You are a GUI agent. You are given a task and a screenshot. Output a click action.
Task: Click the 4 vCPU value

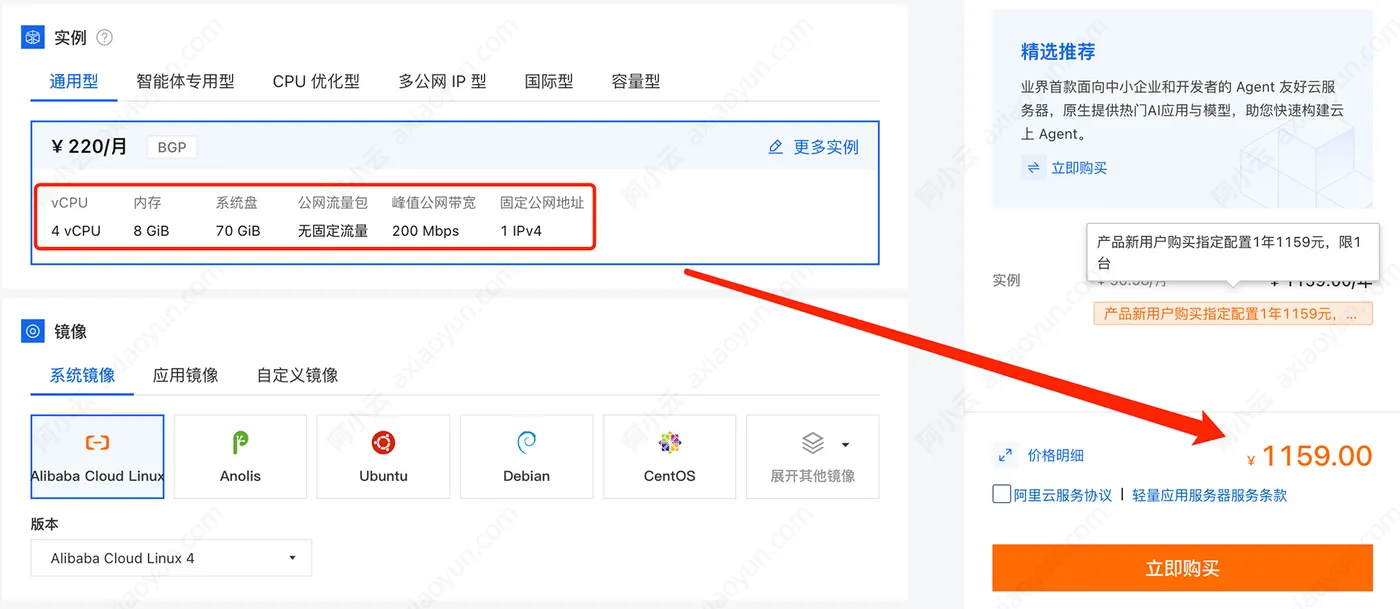pos(76,231)
